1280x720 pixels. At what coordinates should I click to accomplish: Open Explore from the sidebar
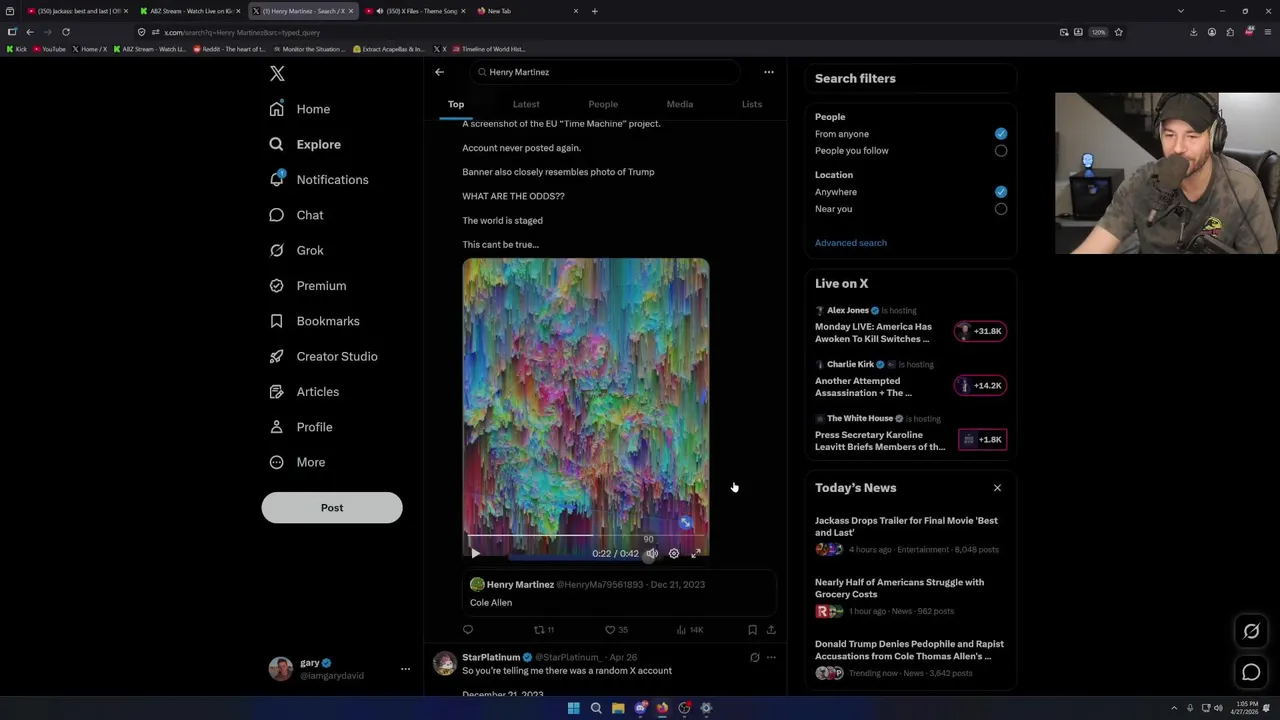click(305, 144)
